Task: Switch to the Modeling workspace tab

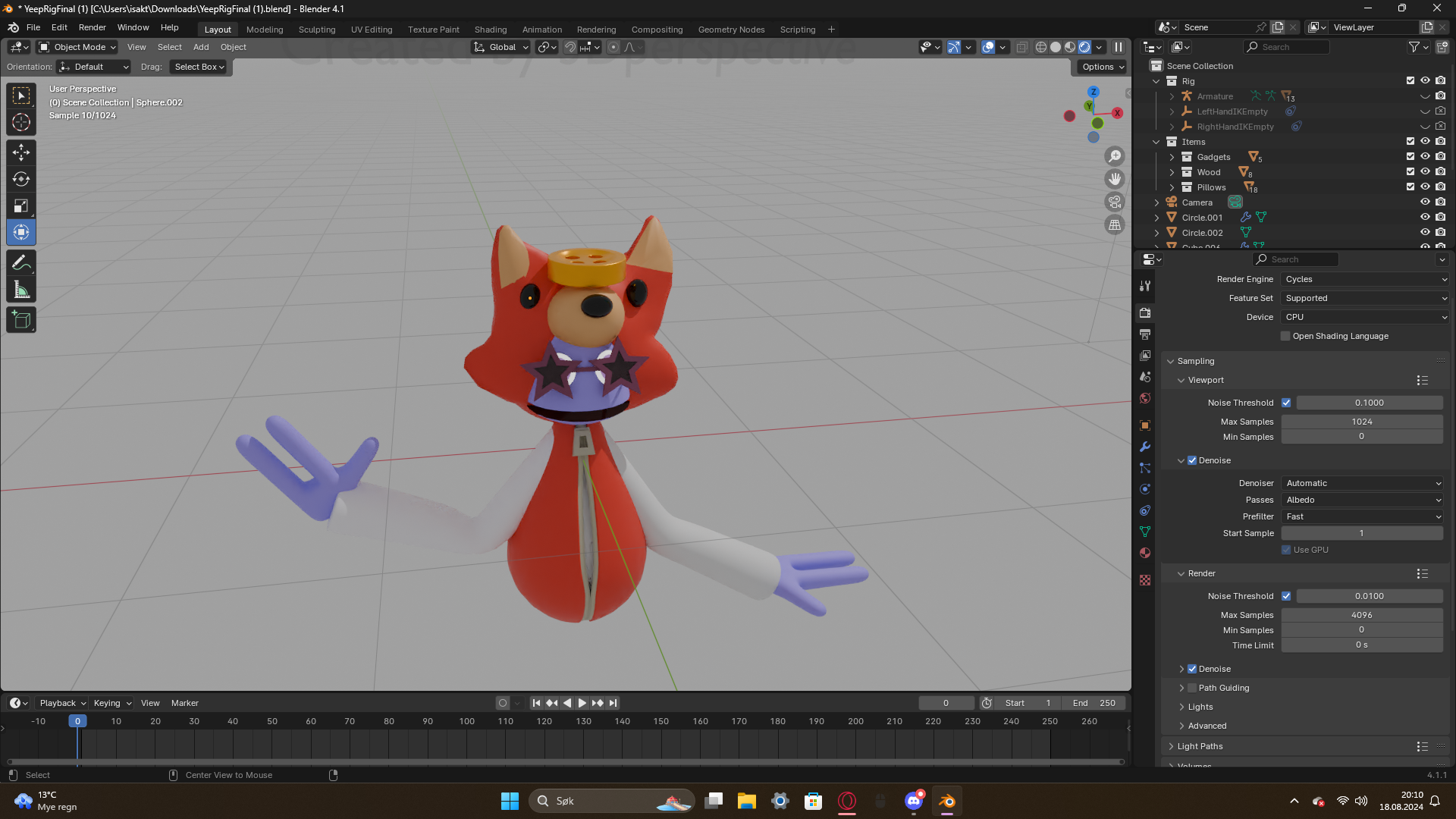Action: (265, 30)
